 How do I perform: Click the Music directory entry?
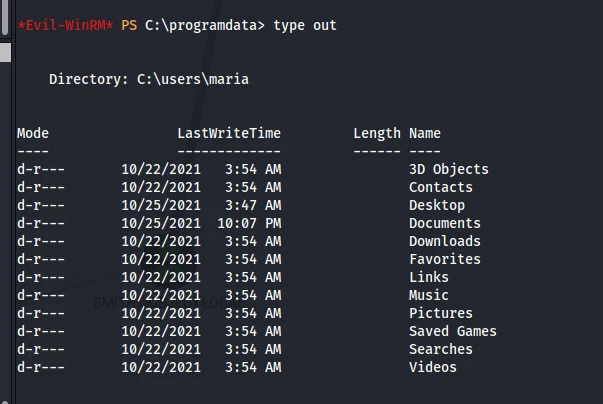(429, 295)
